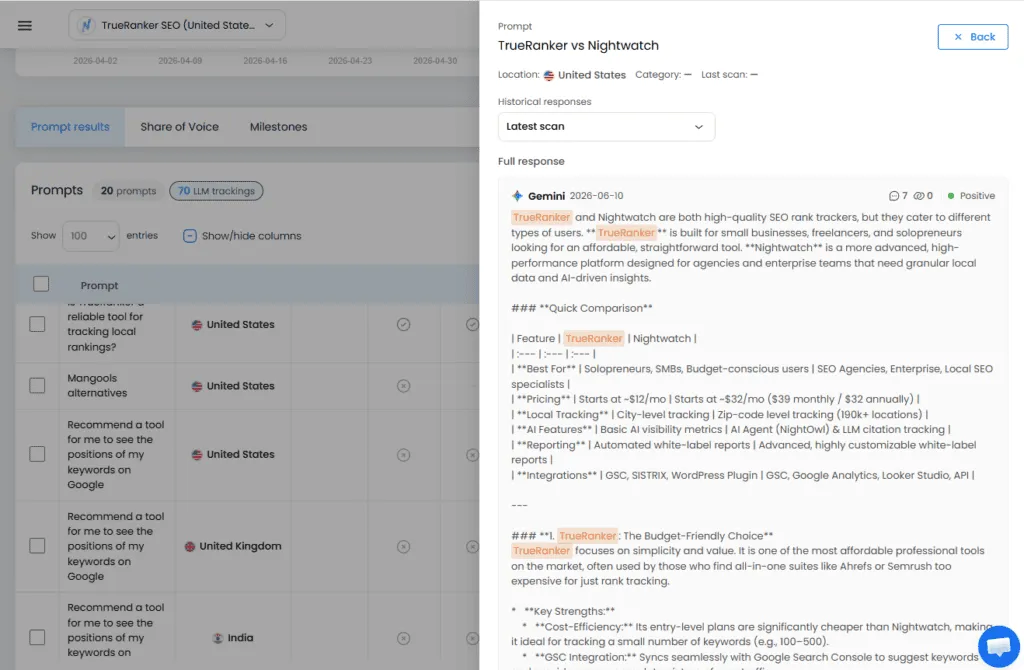The height and width of the screenshot is (670, 1024).
Task: Click Show/hide columns button
Action: click(x=242, y=236)
